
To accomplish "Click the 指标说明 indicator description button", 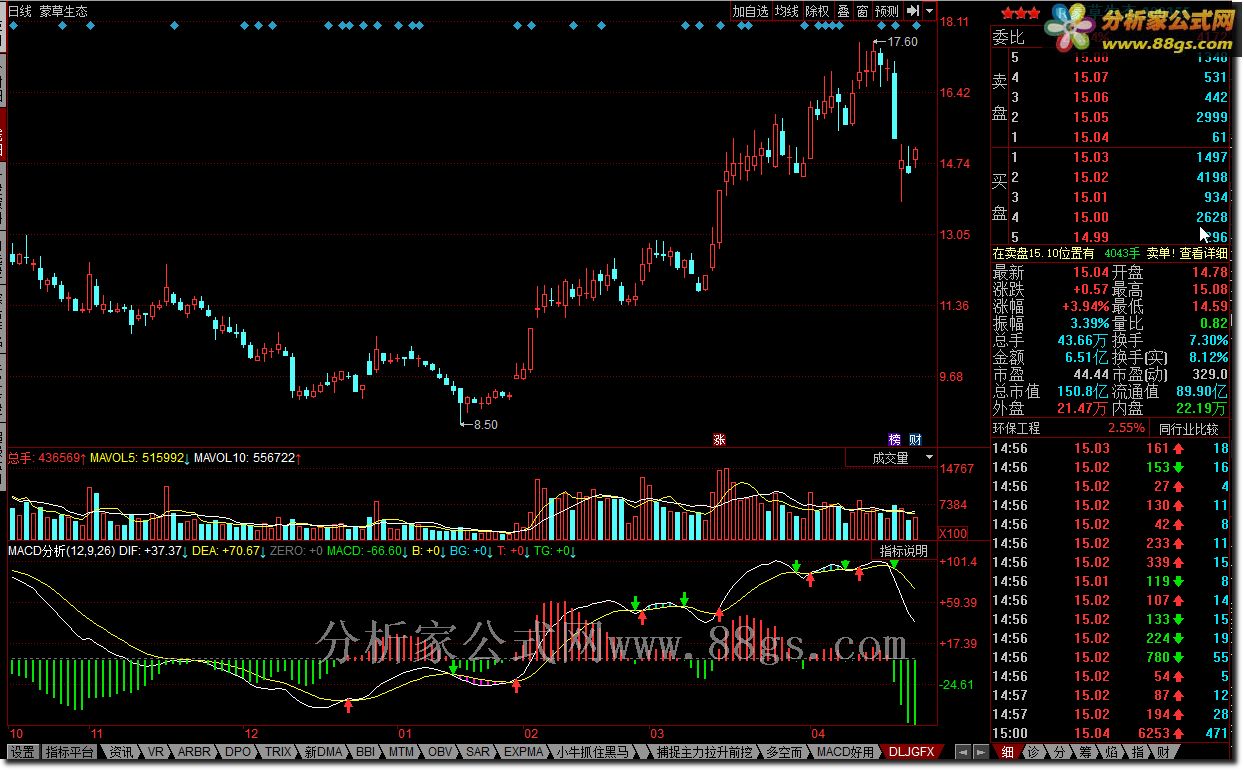I will [x=904, y=550].
